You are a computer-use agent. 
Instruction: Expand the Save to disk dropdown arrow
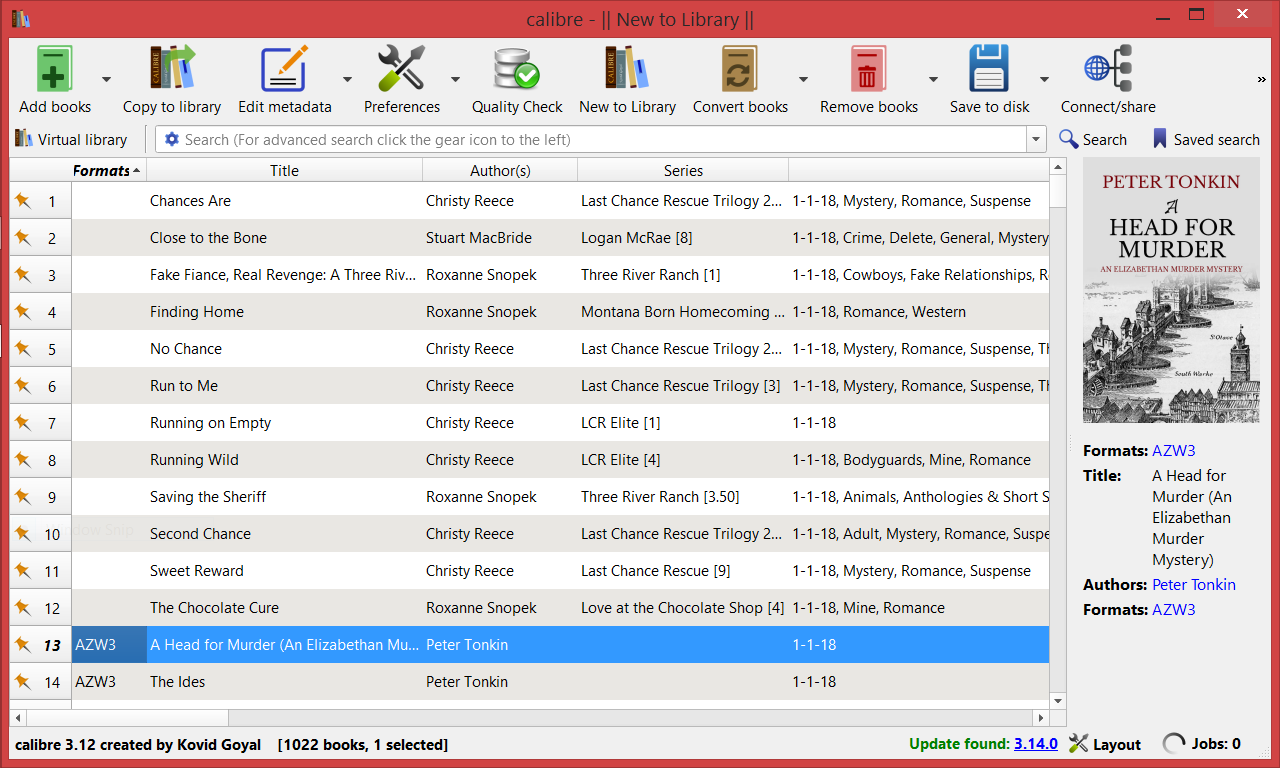coord(1044,79)
